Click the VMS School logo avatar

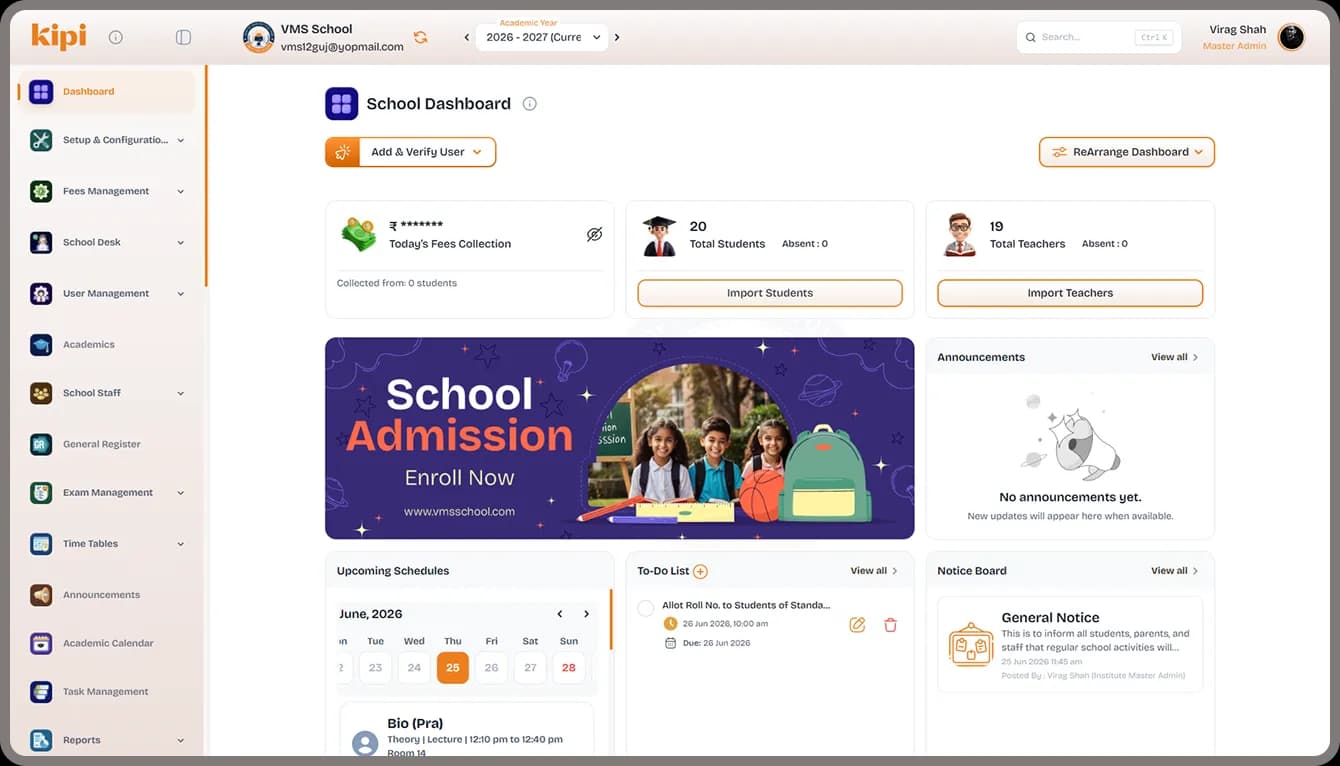click(259, 38)
